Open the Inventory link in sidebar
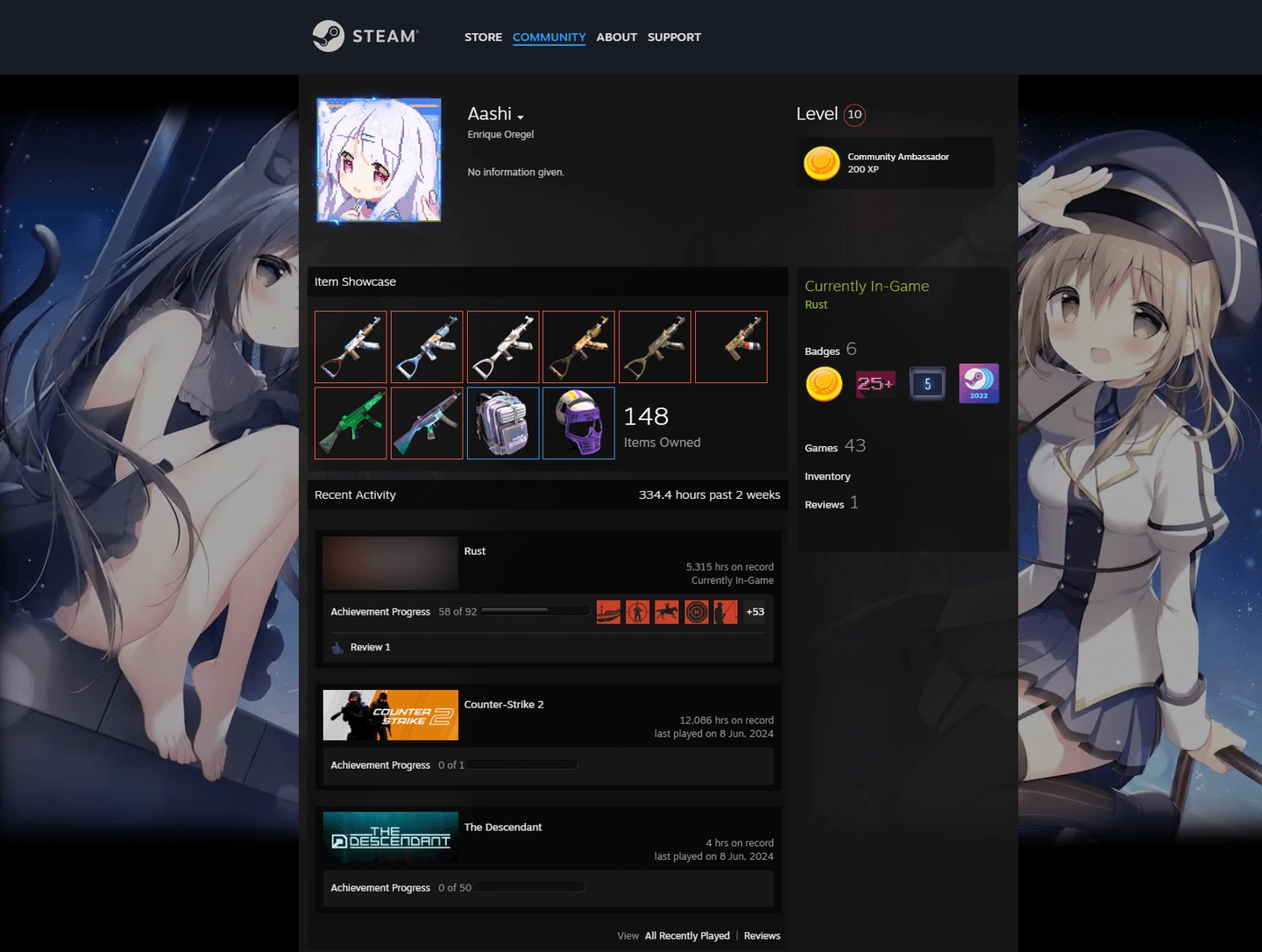The image size is (1262, 952). coord(827,477)
